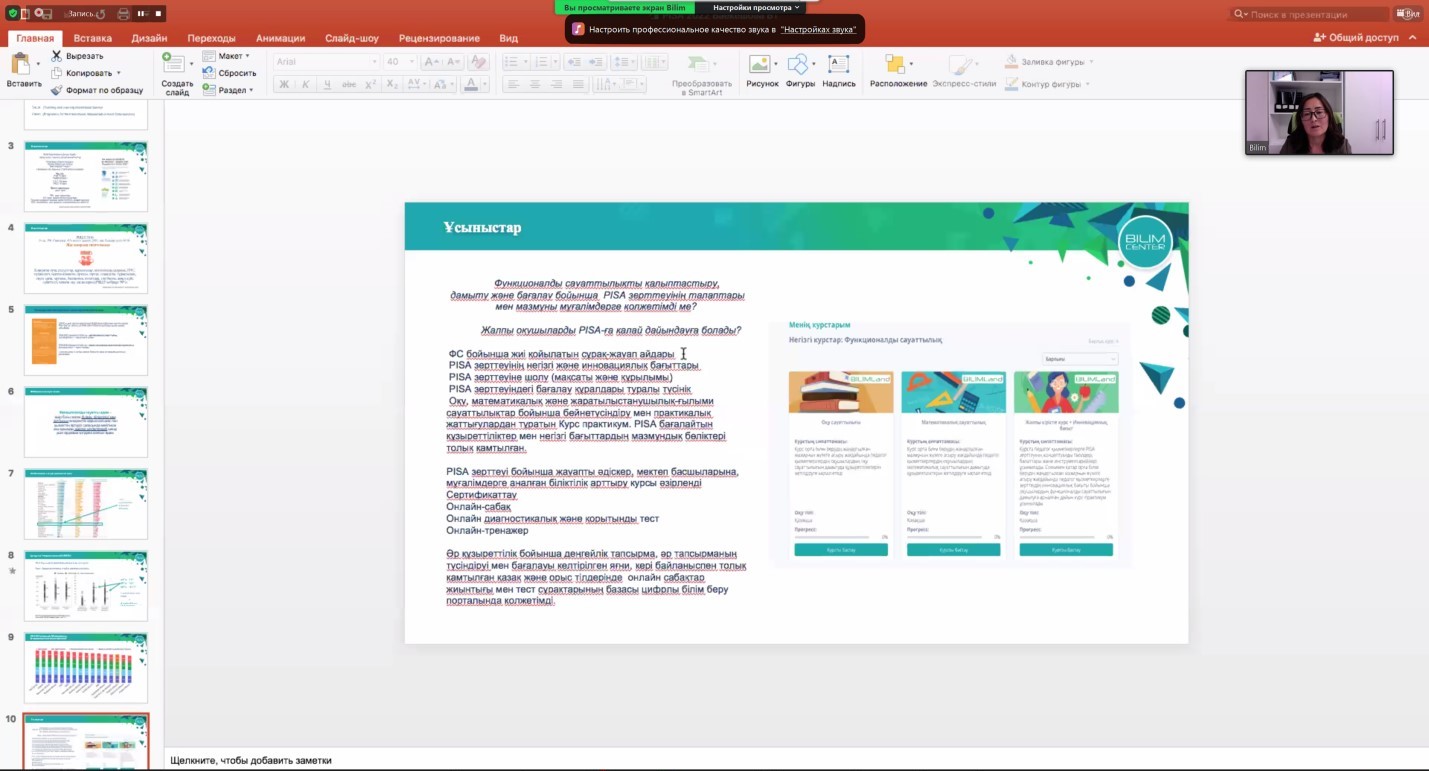This screenshot has width=1429, height=771.
Task: Pause the recording in title bar
Action: click(141, 14)
